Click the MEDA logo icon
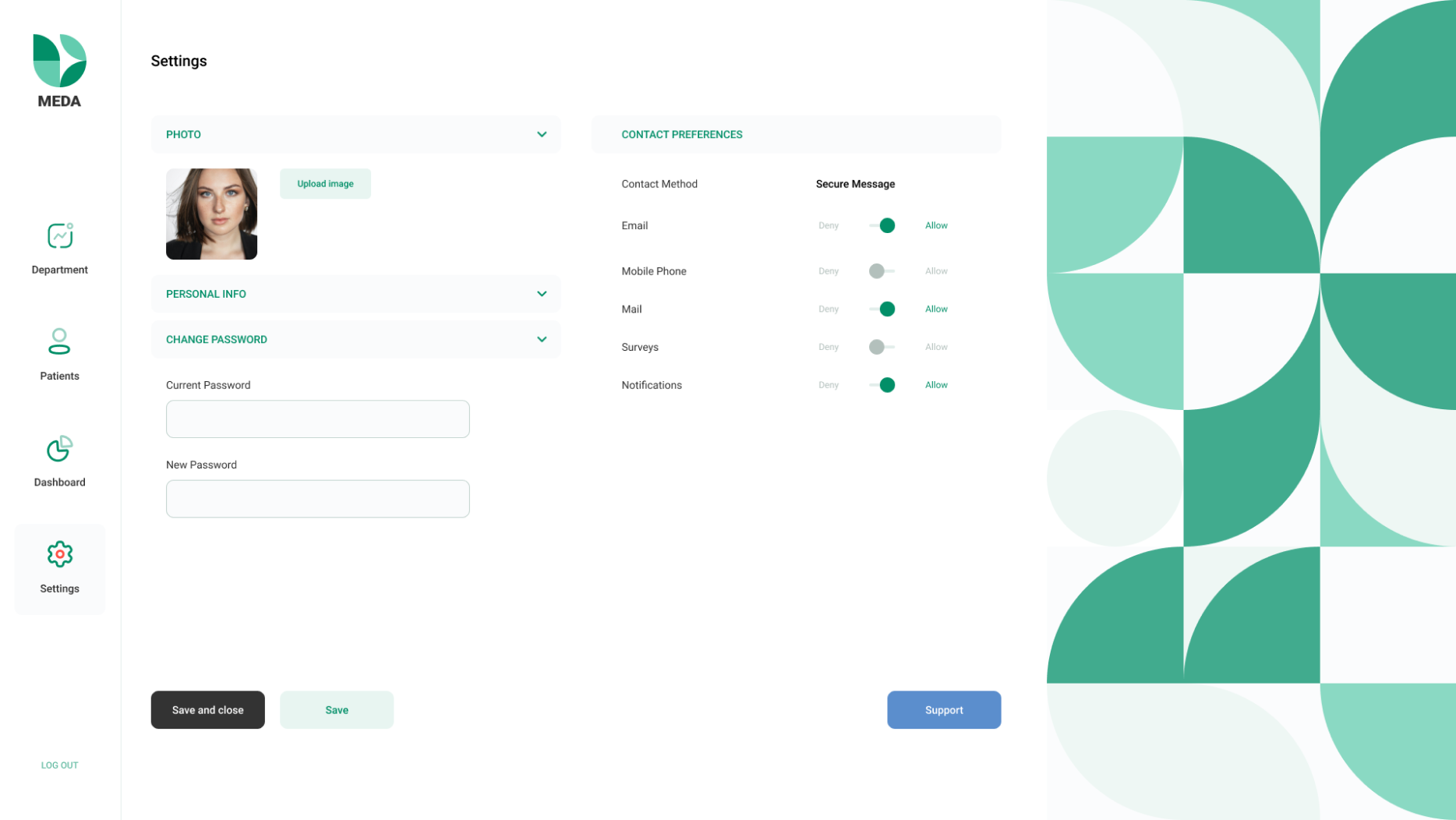 59,61
